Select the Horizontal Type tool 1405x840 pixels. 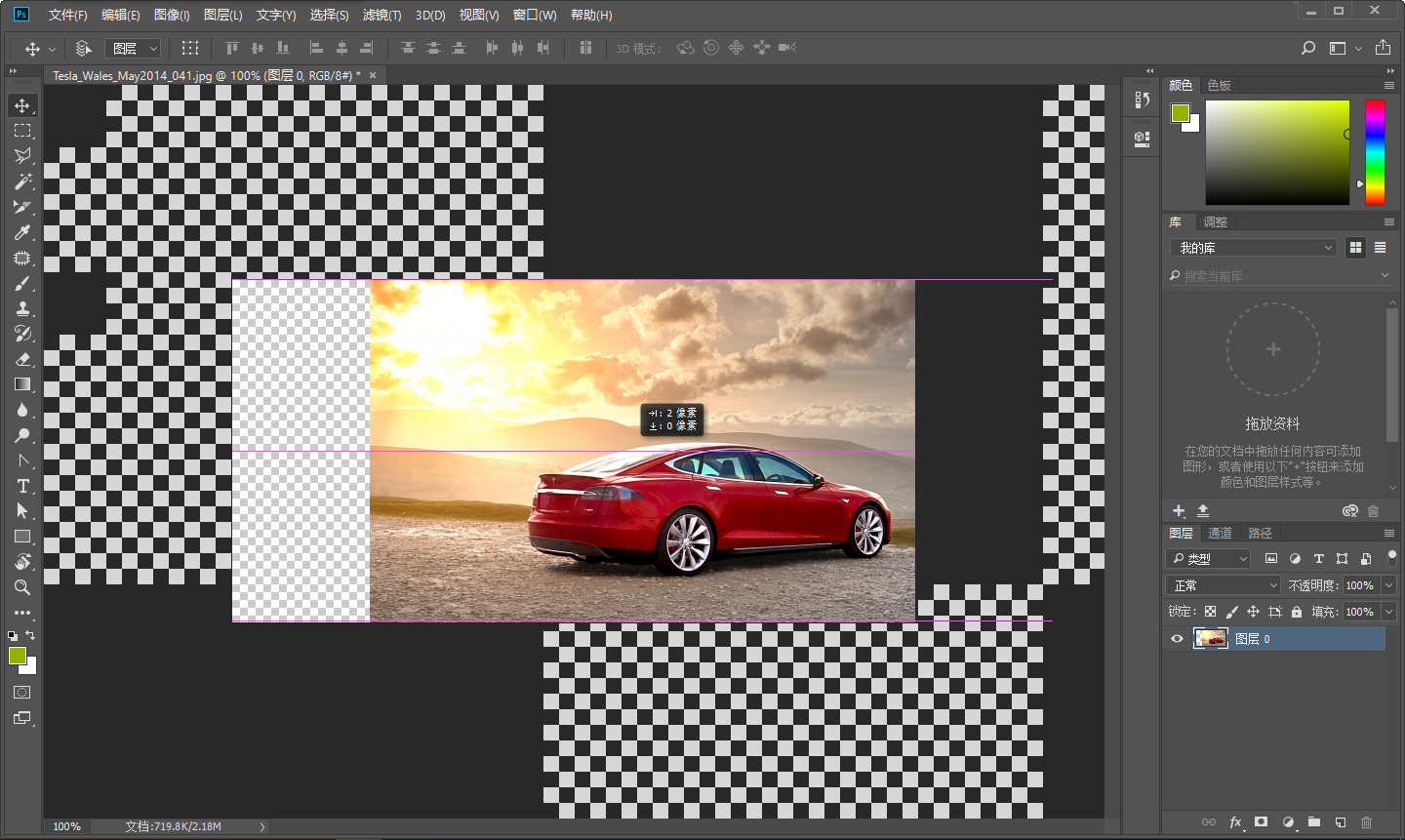click(22, 486)
